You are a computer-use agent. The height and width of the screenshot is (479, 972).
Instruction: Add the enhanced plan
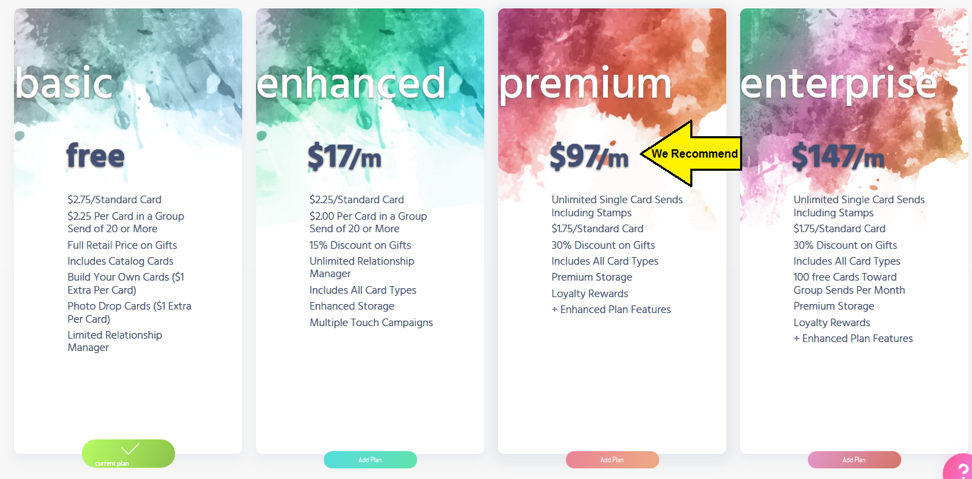370,460
